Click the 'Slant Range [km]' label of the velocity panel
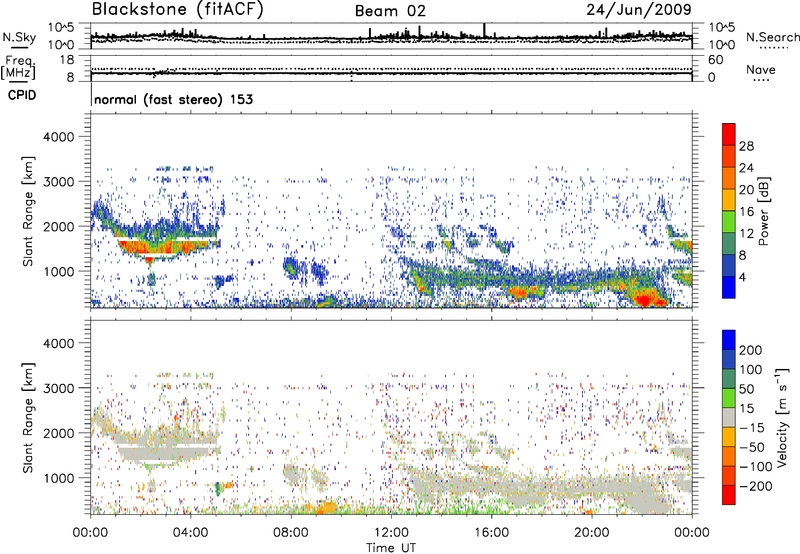800x554 pixels. pyautogui.click(x=28, y=418)
